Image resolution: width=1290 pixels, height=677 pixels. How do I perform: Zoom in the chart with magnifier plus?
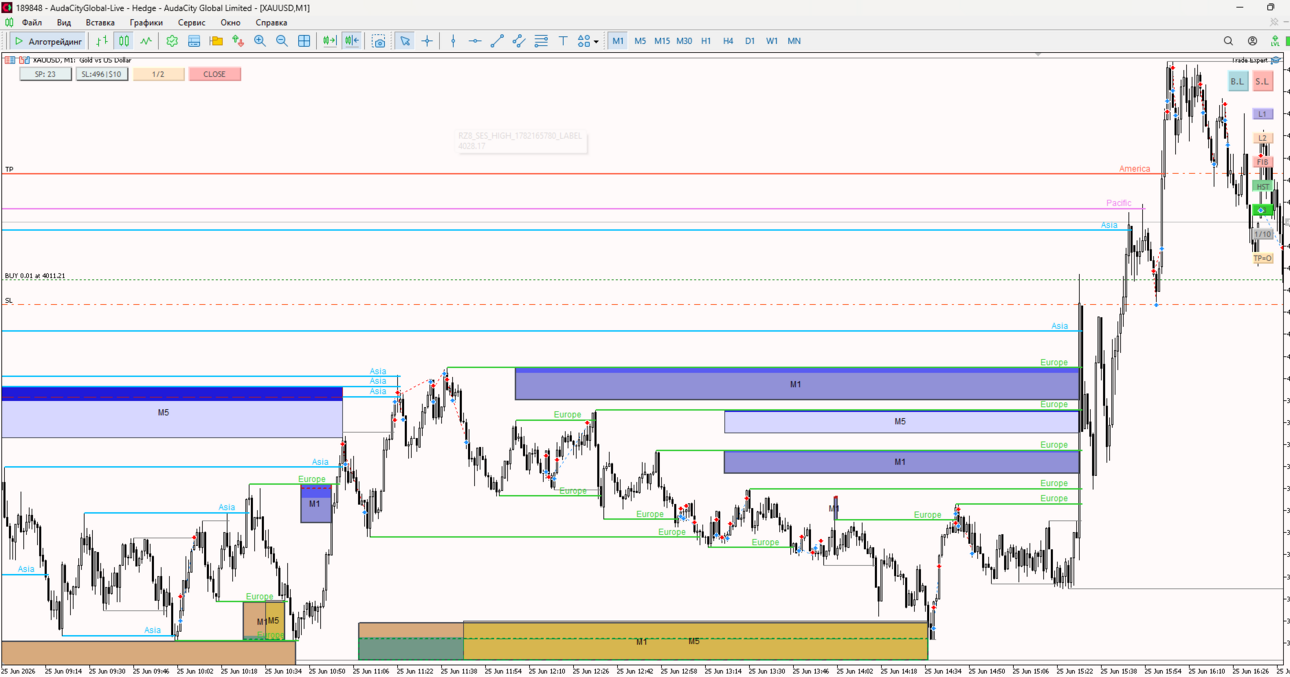pyautogui.click(x=260, y=41)
